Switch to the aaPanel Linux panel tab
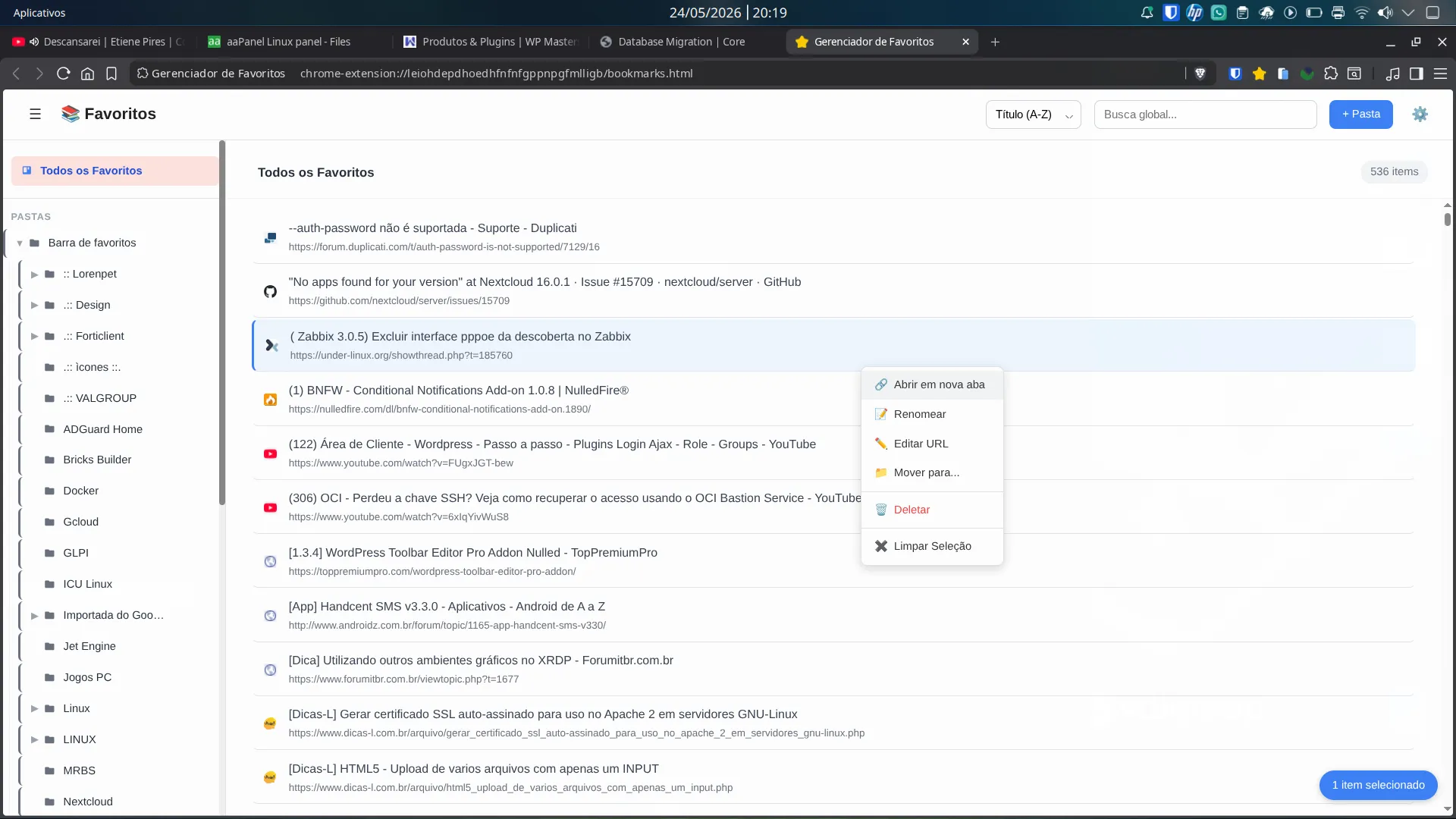 (288, 42)
